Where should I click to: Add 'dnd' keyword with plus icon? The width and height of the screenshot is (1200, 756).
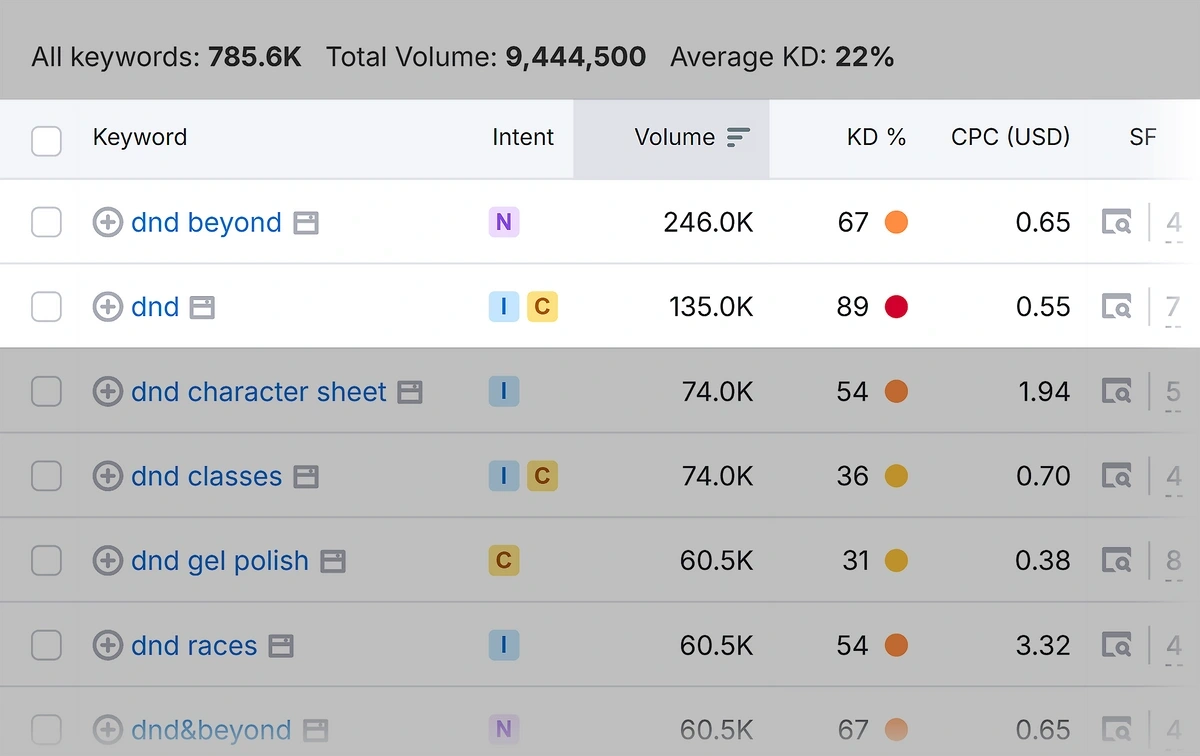point(107,306)
